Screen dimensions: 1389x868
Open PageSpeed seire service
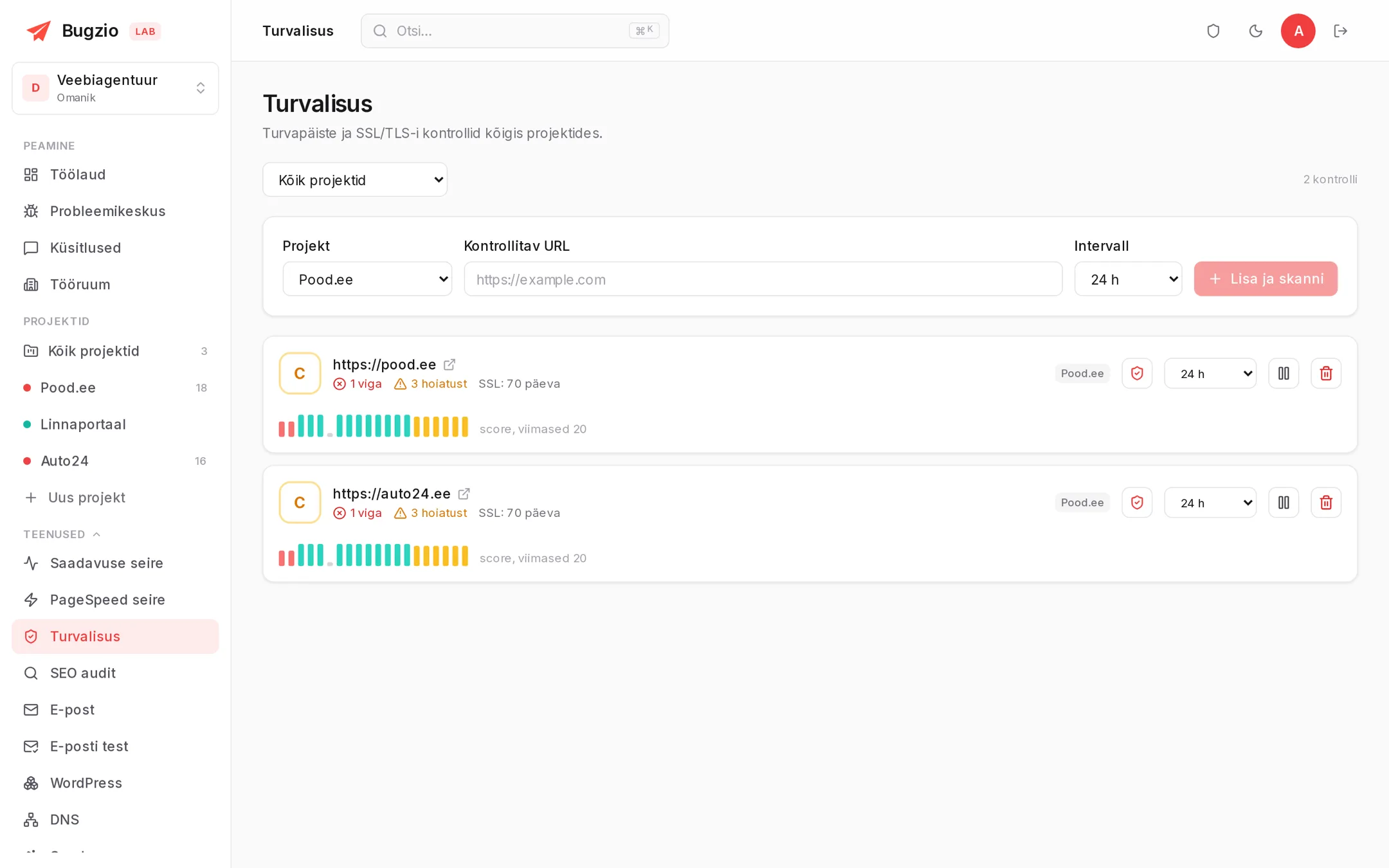(x=115, y=600)
